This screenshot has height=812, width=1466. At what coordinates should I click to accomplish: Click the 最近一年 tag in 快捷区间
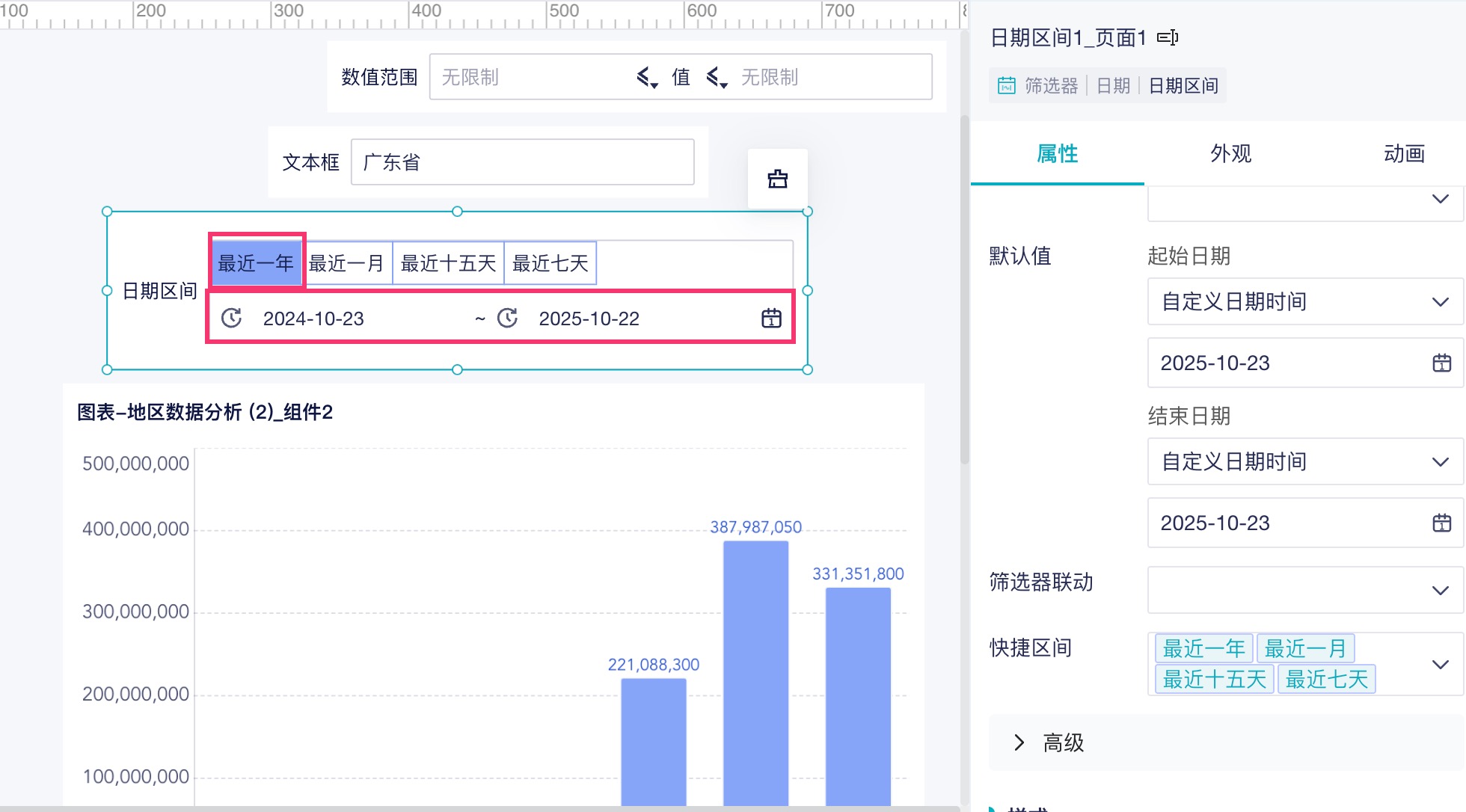point(1203,648)
